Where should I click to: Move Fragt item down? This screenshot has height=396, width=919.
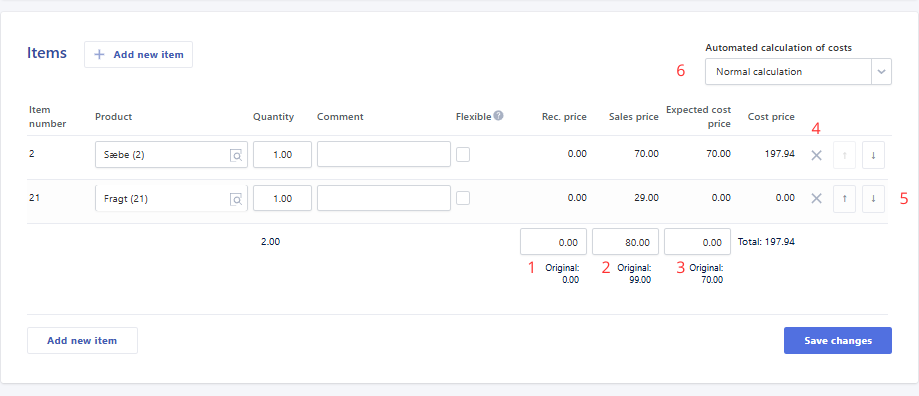click(873, 199)
